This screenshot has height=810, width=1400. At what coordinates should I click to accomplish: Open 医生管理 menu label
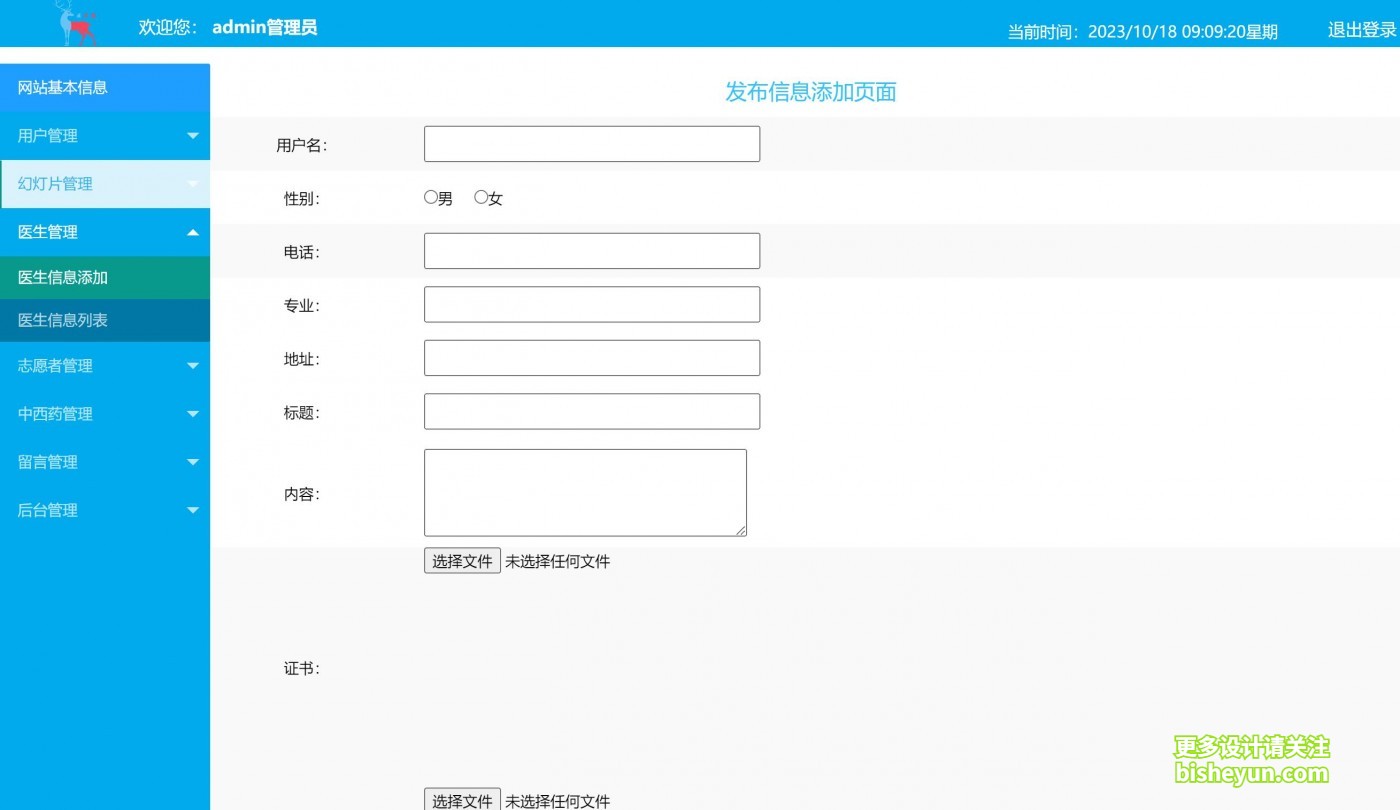point(48,232)
